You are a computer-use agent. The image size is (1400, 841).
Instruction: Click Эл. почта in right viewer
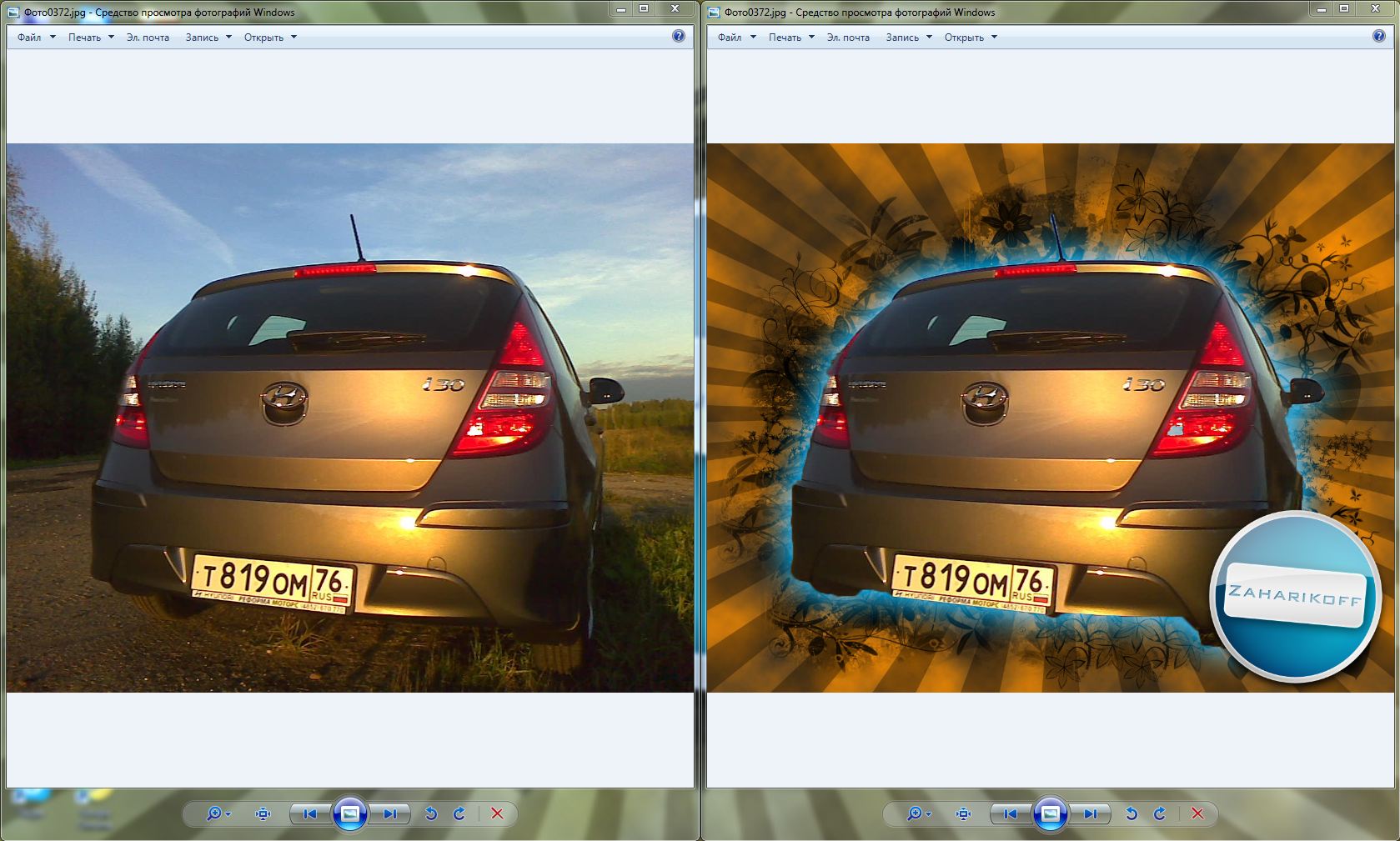pyautogui.click(x=848, y=38)
